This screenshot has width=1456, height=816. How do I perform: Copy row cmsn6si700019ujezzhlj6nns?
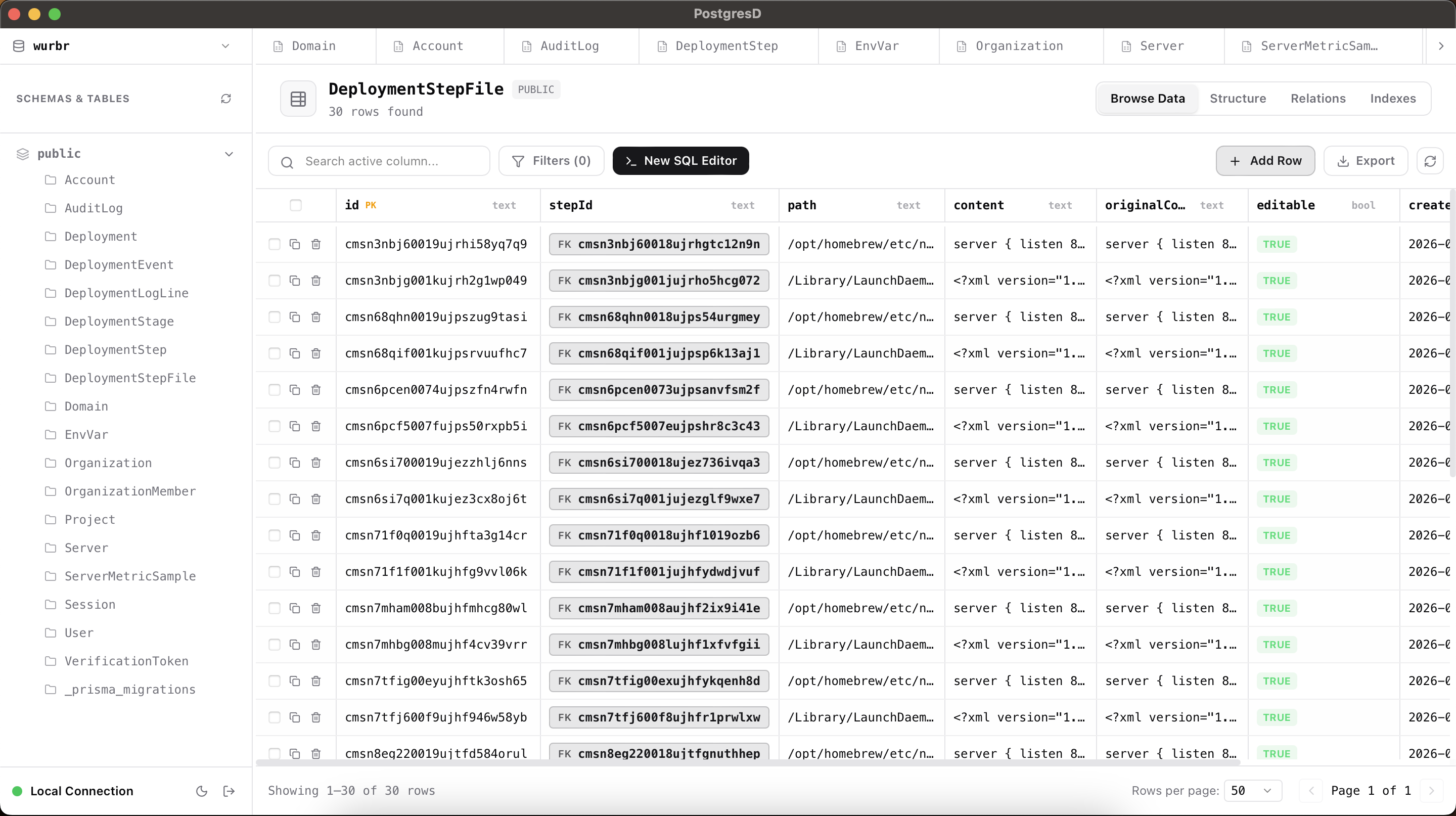[x=294, y=462]
